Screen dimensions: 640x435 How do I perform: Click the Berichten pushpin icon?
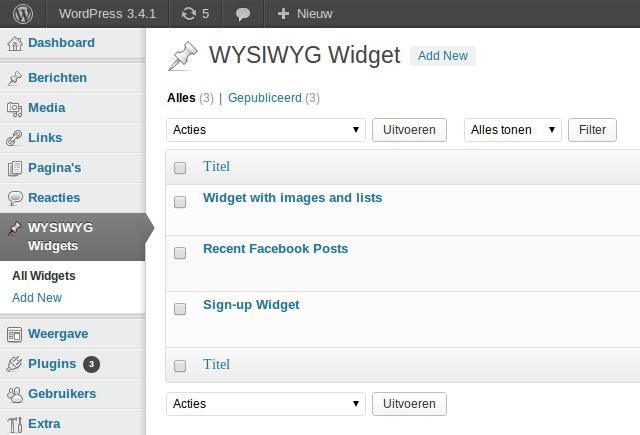coord(15,78)
